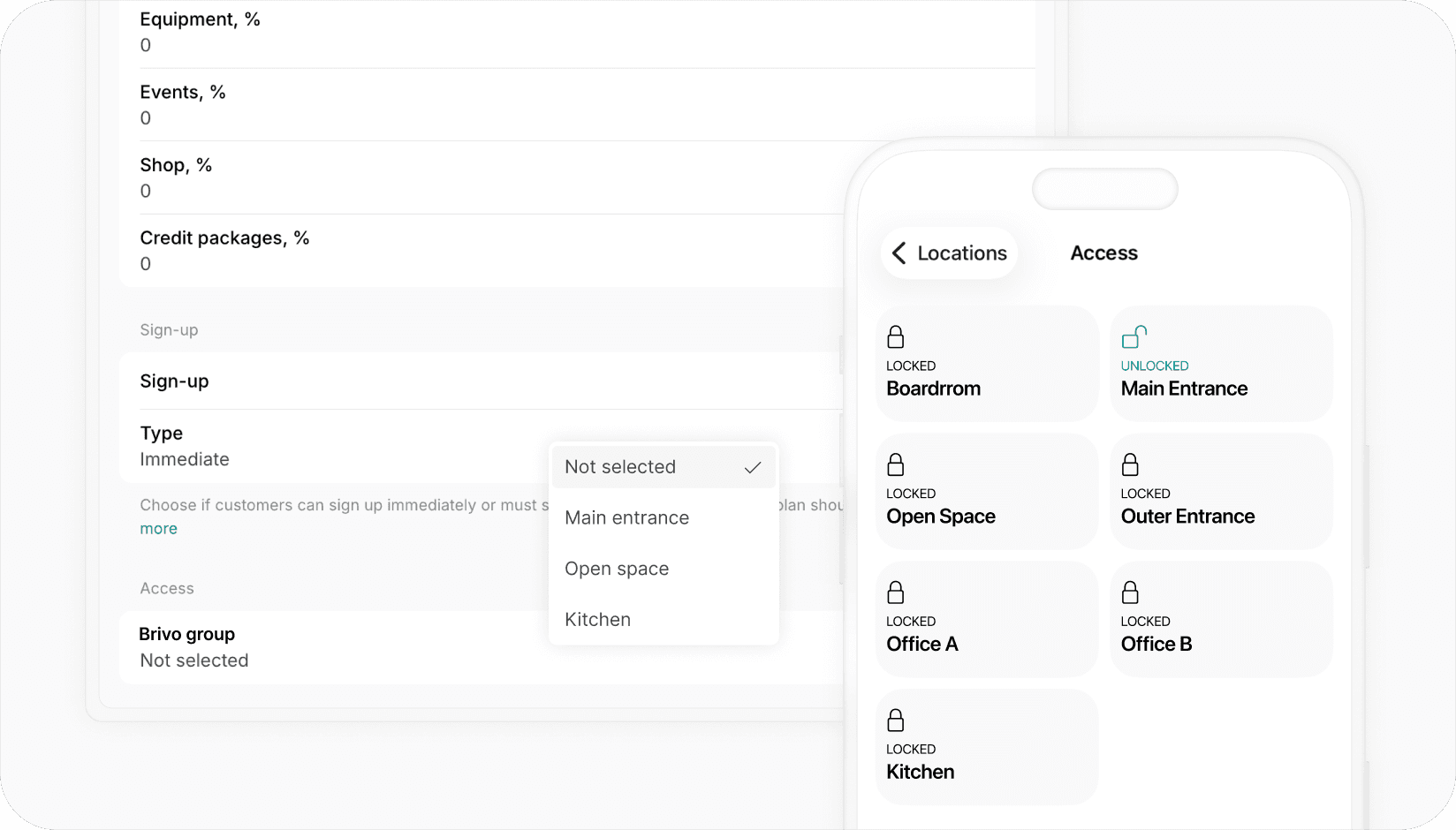Tap the Kitchen lock icon
The image size is (1456, 830).
pyautogui.click(x=895, y=721)
